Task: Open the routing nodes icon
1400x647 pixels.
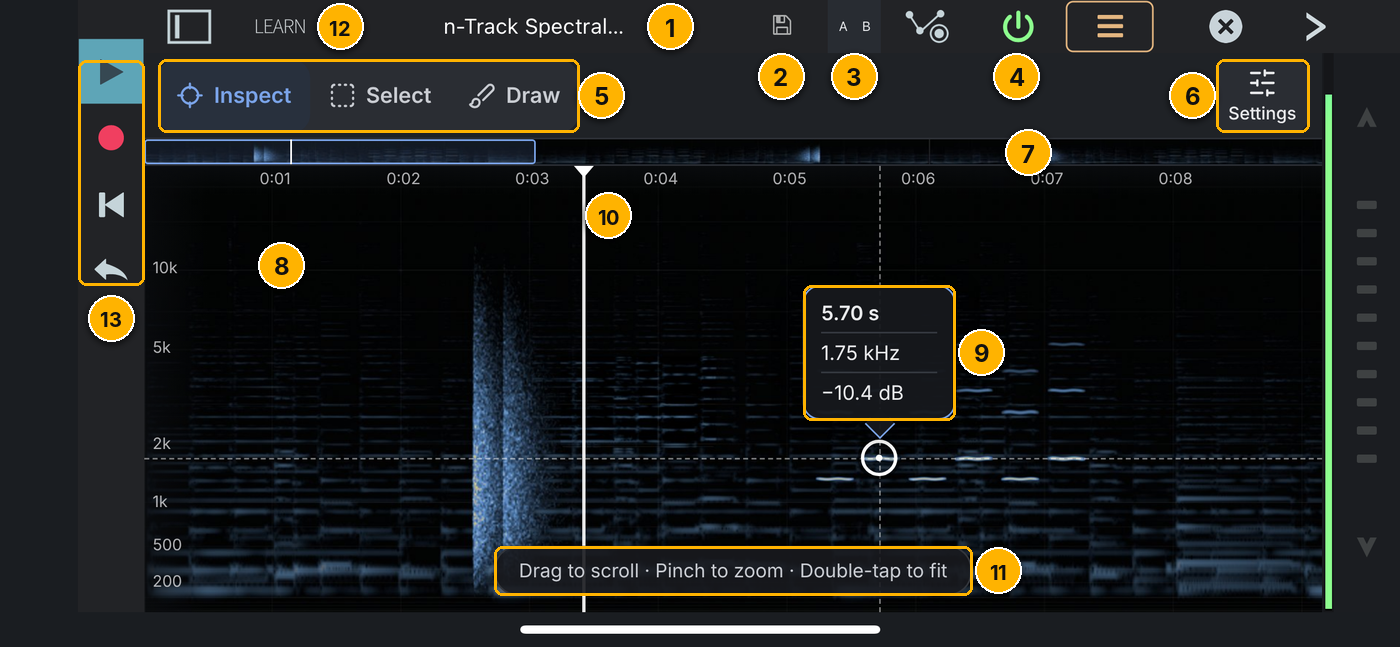Action: (x=928, y=27)
